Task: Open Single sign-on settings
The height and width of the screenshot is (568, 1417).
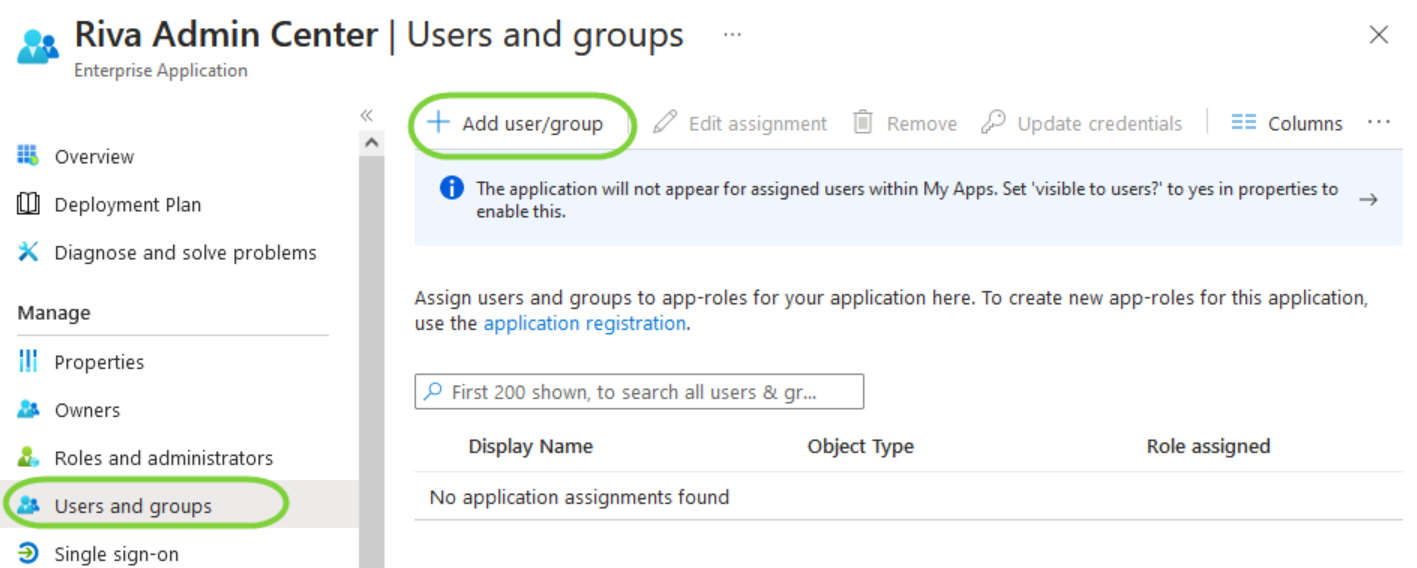Action: pyautogui.click(x=116, y=554)
